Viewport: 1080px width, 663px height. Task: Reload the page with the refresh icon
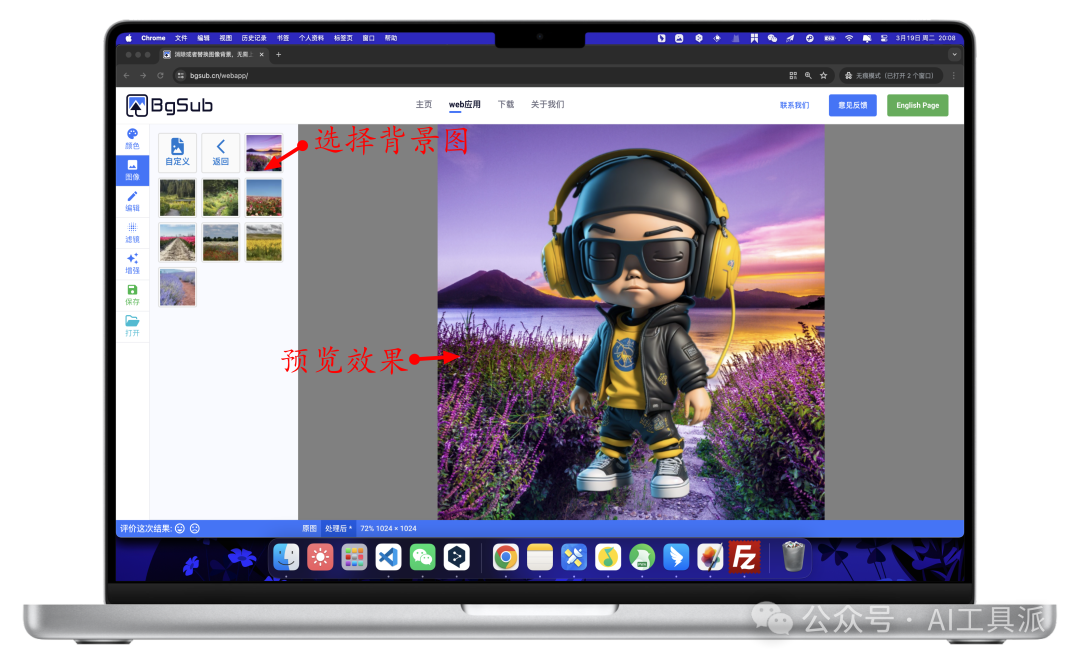tap(160, 76)
